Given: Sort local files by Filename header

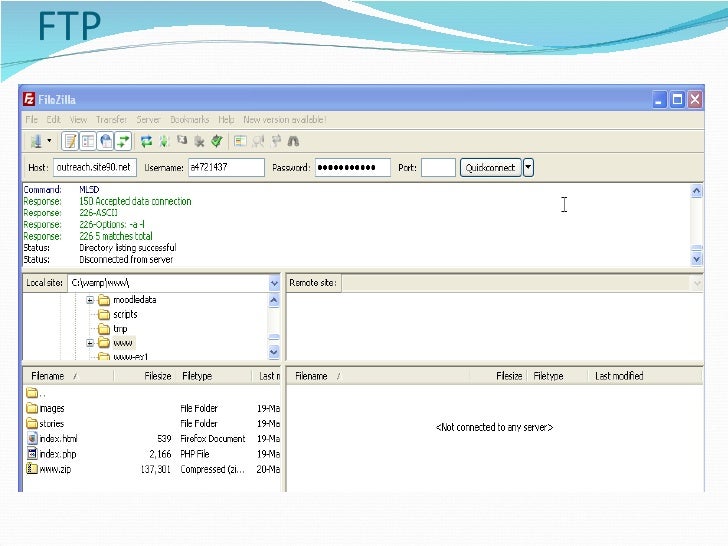Looking at the screenshot, I should point(68,376).
